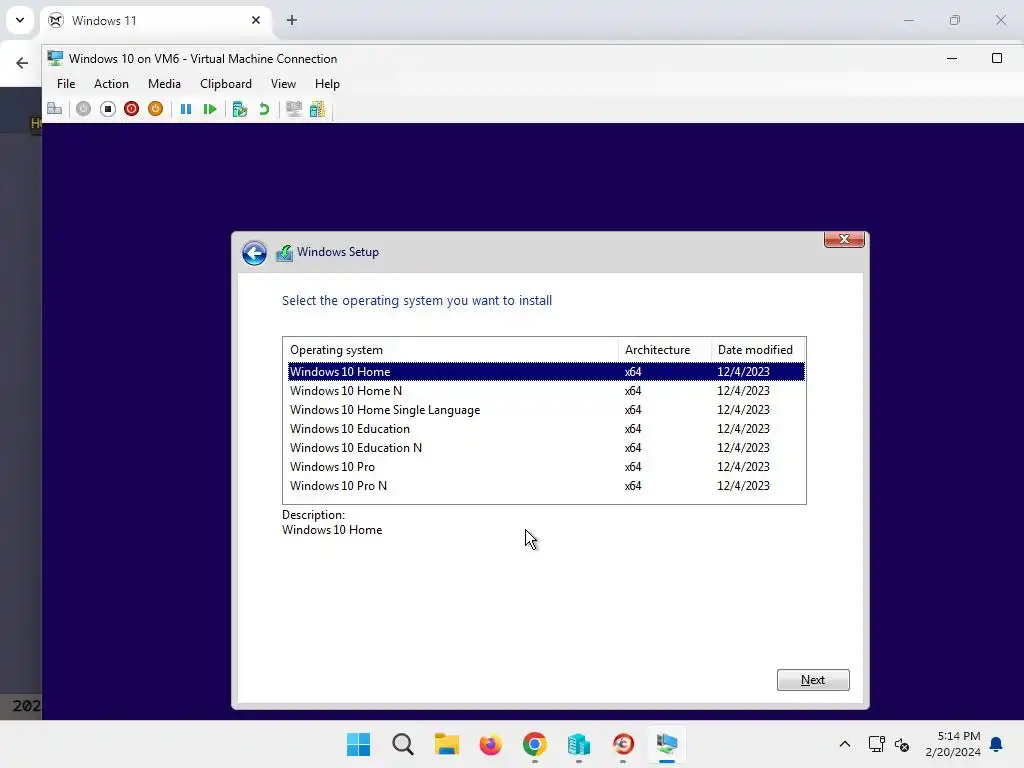The image size is (1024, 768).
Task: Launch Firefox from taskbar
Action: coord(490,744)
